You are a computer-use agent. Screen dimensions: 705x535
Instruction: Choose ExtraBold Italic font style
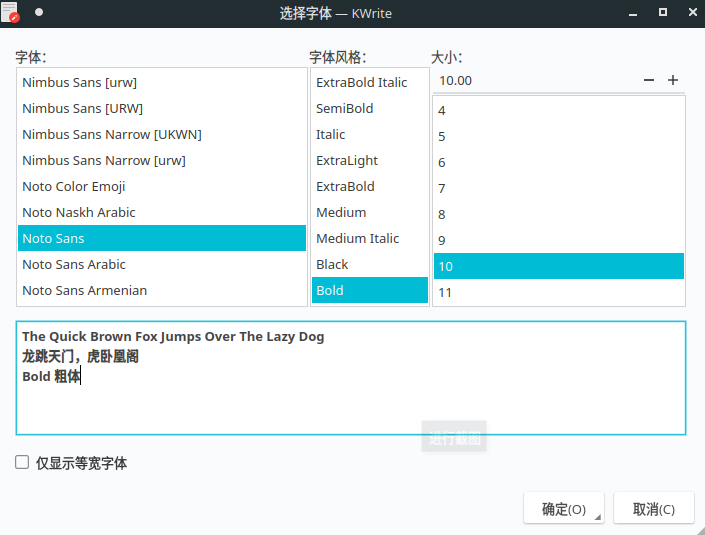370,82
